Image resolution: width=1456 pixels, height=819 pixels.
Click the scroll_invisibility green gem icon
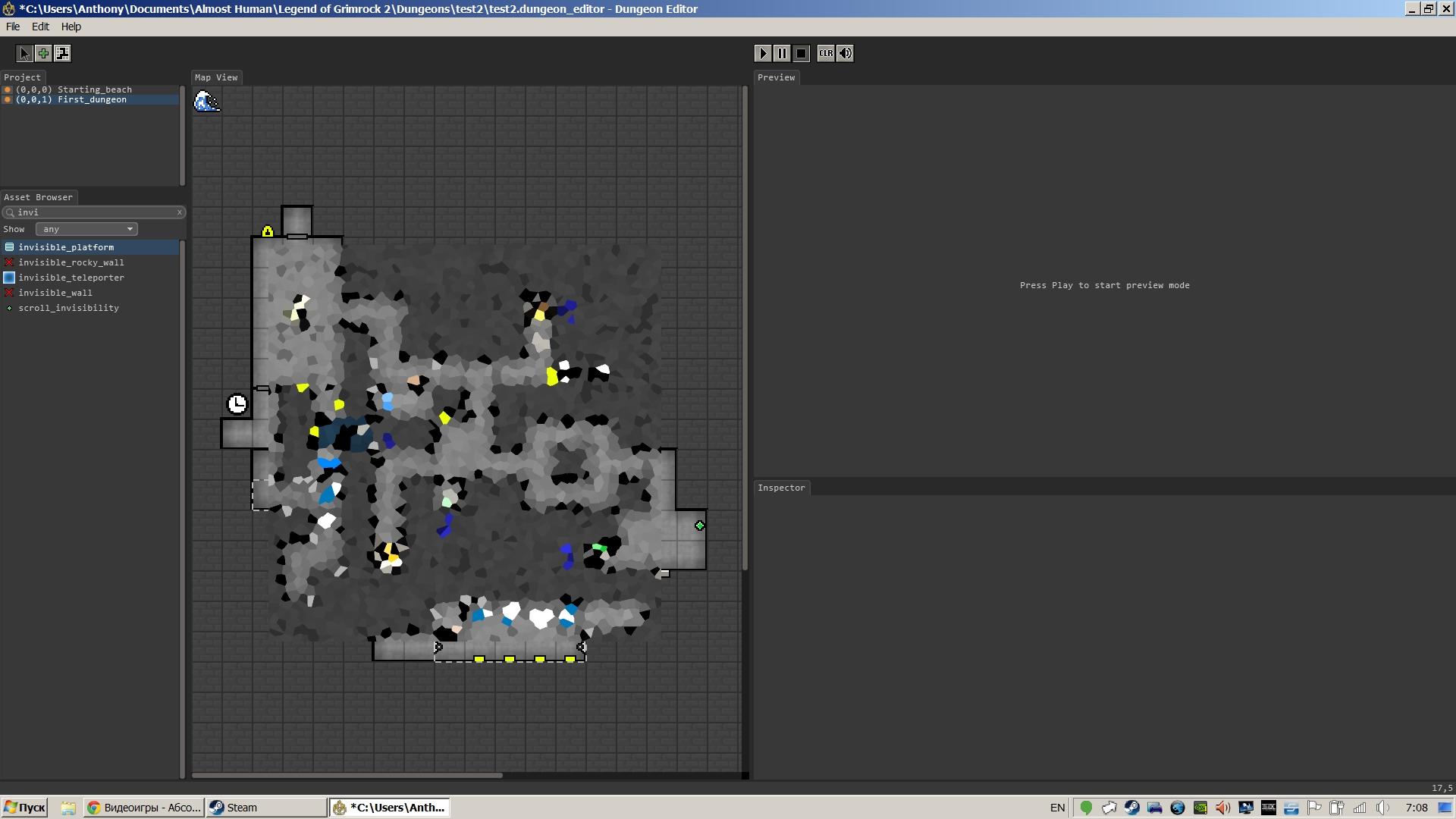9,308
